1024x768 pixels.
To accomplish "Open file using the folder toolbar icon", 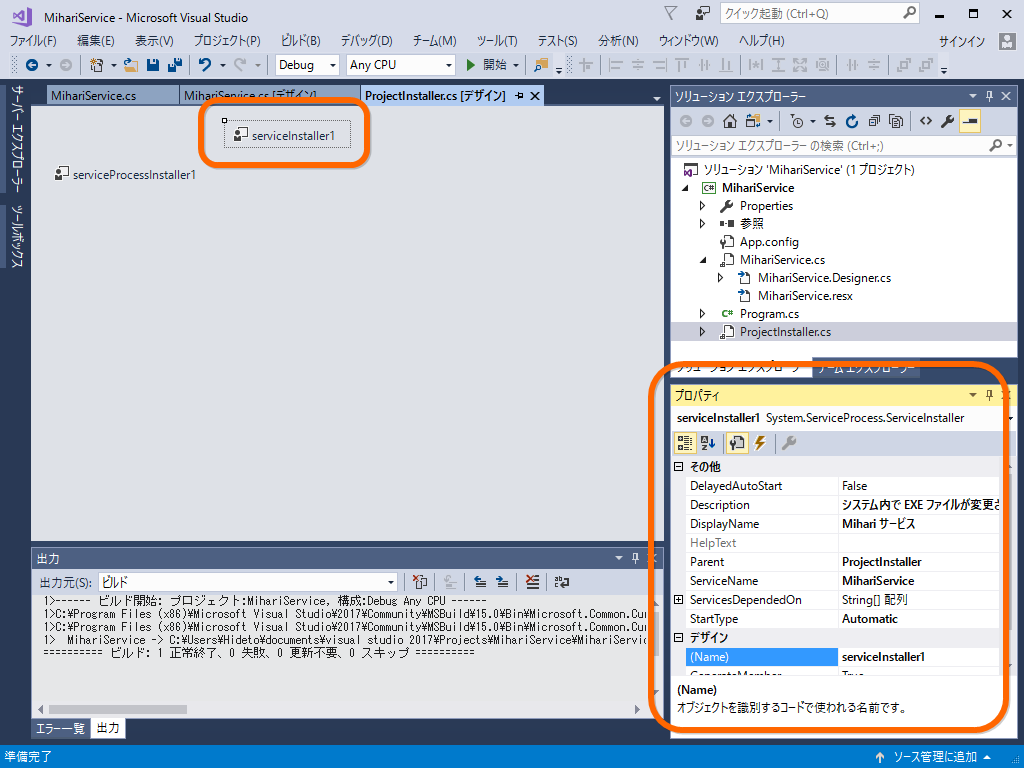I will 131,65.
